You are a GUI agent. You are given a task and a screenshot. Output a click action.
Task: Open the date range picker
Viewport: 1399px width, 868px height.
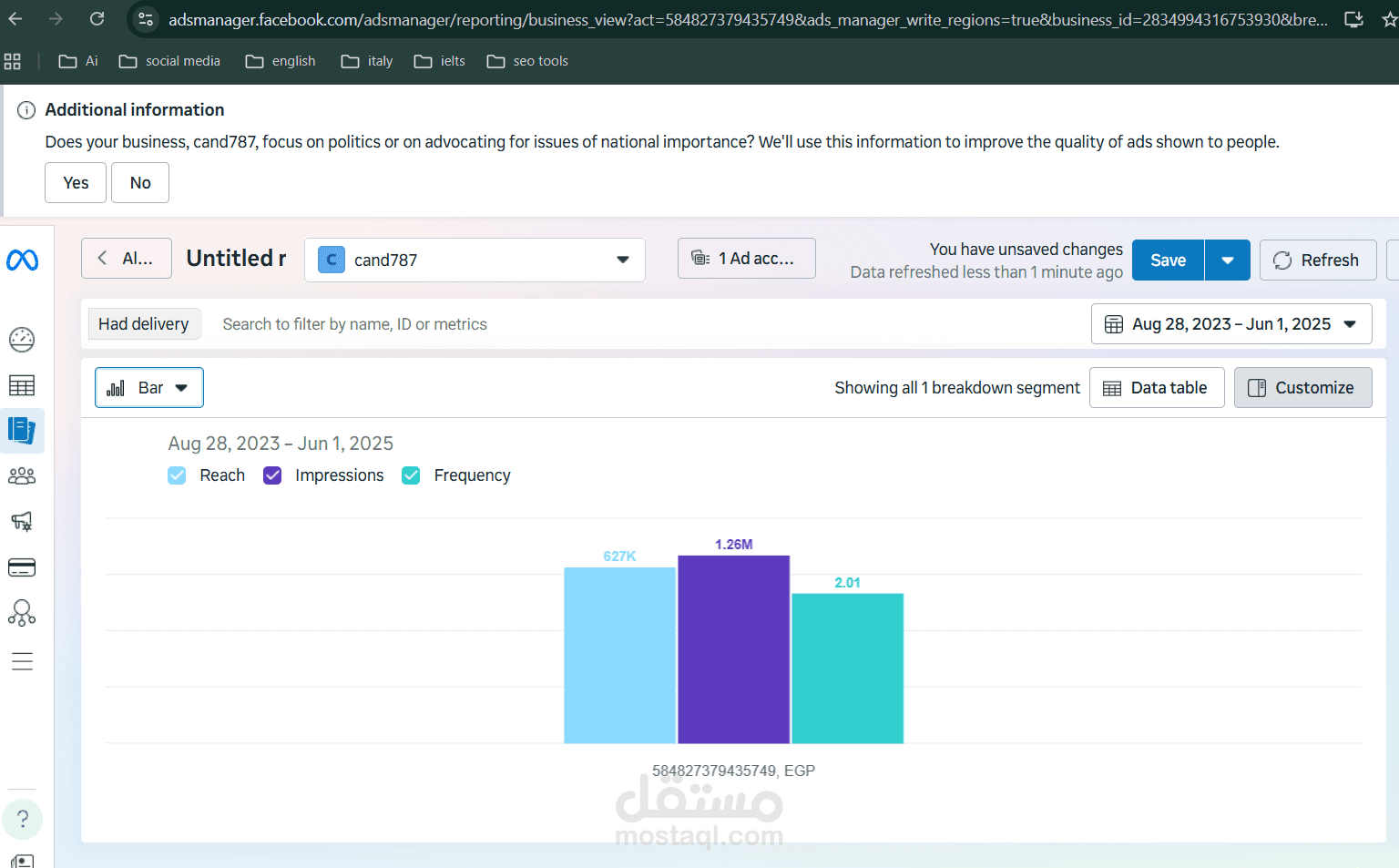(1231, 324)
